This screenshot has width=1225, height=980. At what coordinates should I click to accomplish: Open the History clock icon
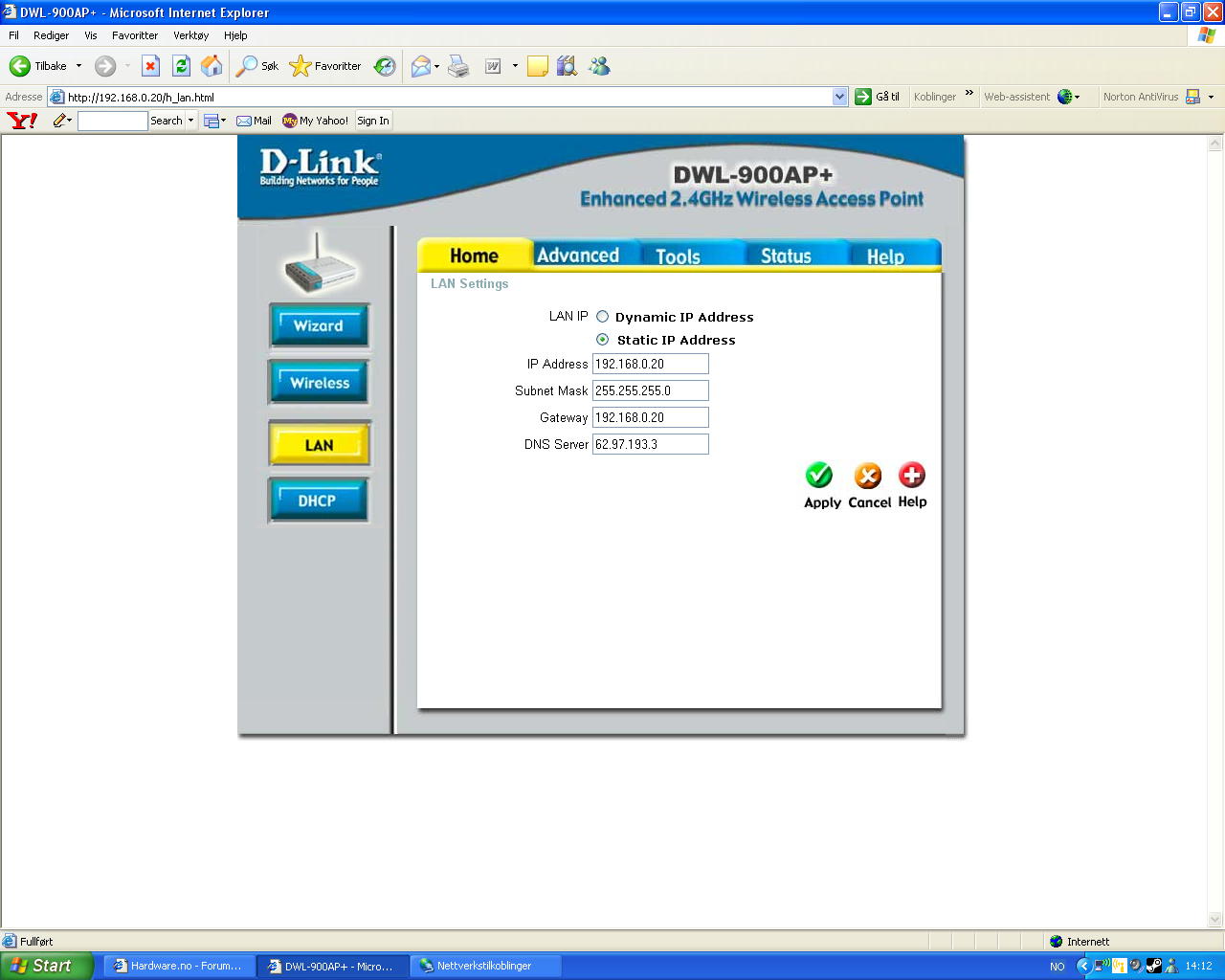[385, 66]
